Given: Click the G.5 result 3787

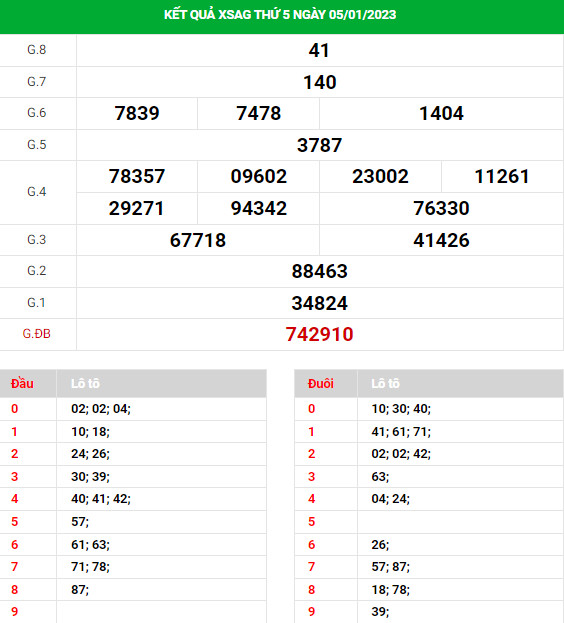Looking at the screenshot, I should (x=319, y=145).
